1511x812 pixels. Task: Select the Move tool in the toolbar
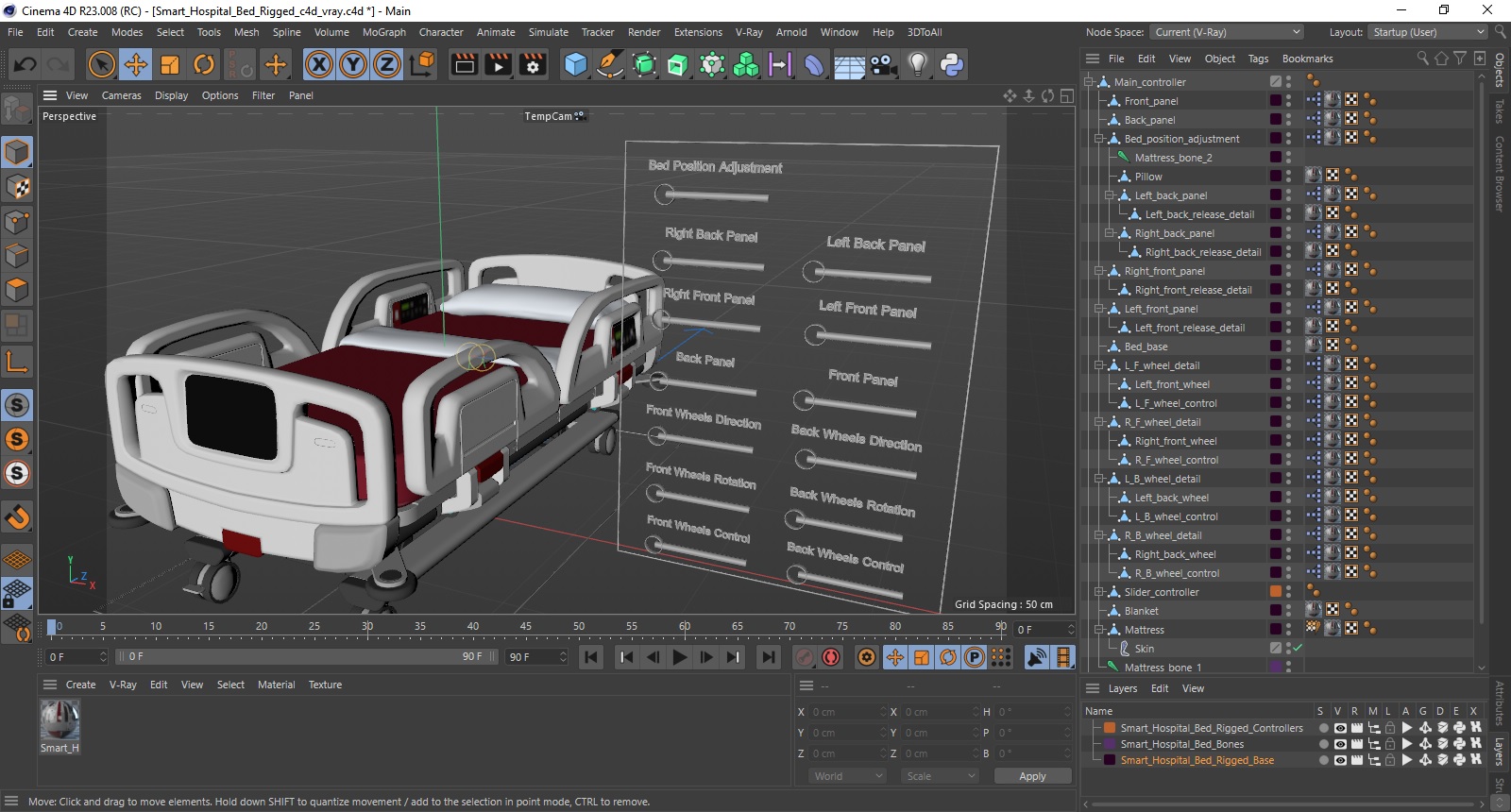click(136, 64)
